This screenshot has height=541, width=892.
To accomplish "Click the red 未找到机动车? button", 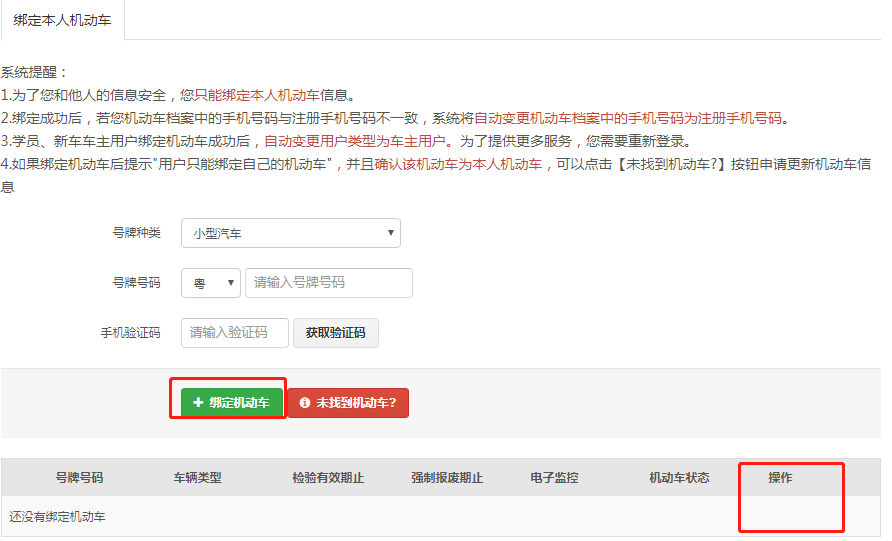I will (x=348, y=403).
